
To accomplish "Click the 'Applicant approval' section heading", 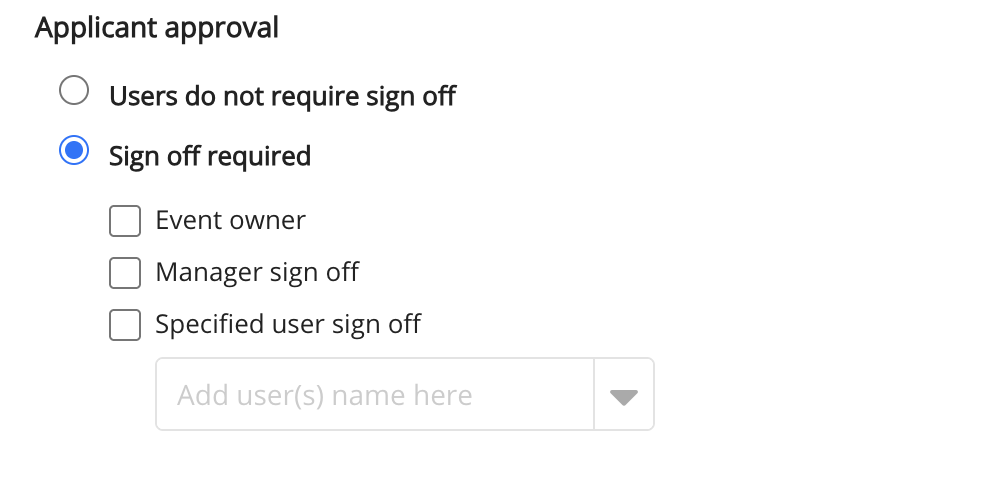I will (157, 28).
